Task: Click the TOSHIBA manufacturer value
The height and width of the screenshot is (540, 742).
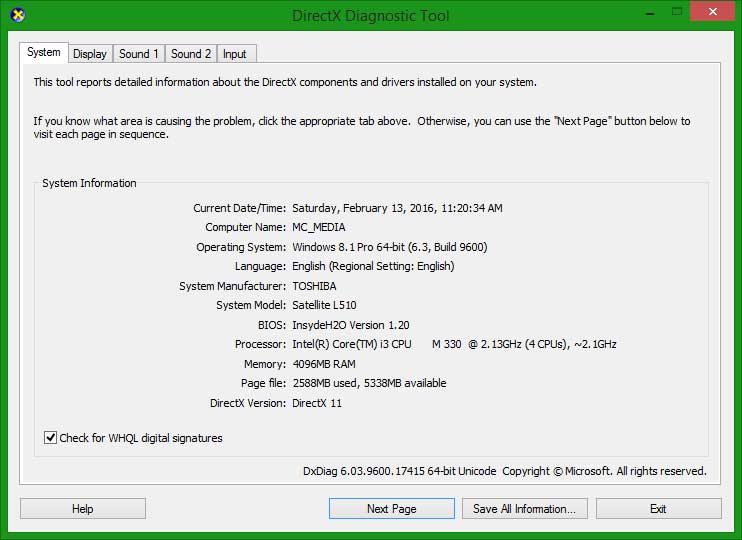Action: point(314,286)
